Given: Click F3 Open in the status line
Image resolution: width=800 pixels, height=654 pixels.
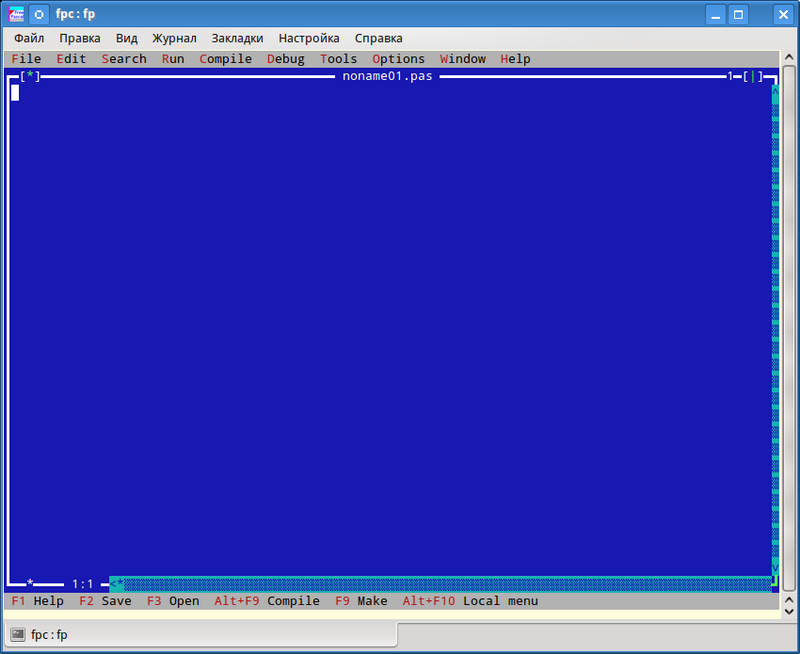Looking at the screenshot, I should point(173,601).
